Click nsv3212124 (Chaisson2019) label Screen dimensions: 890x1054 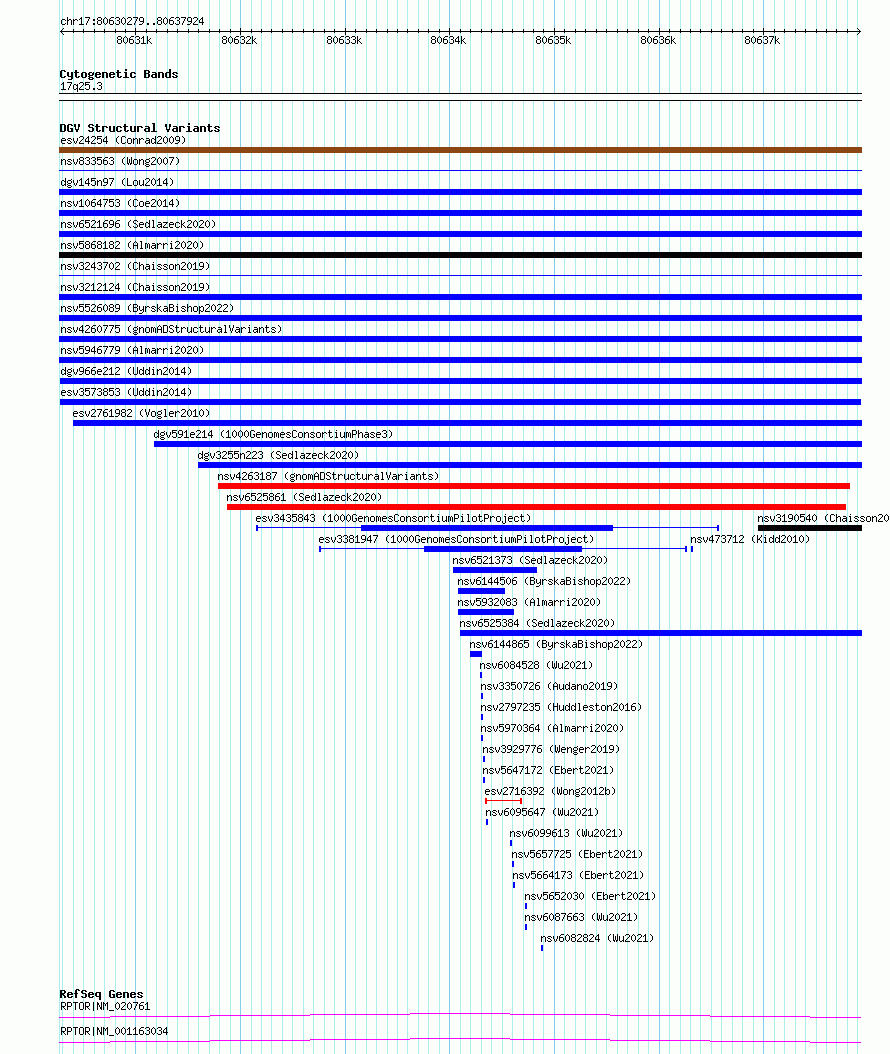coord(135,287)
